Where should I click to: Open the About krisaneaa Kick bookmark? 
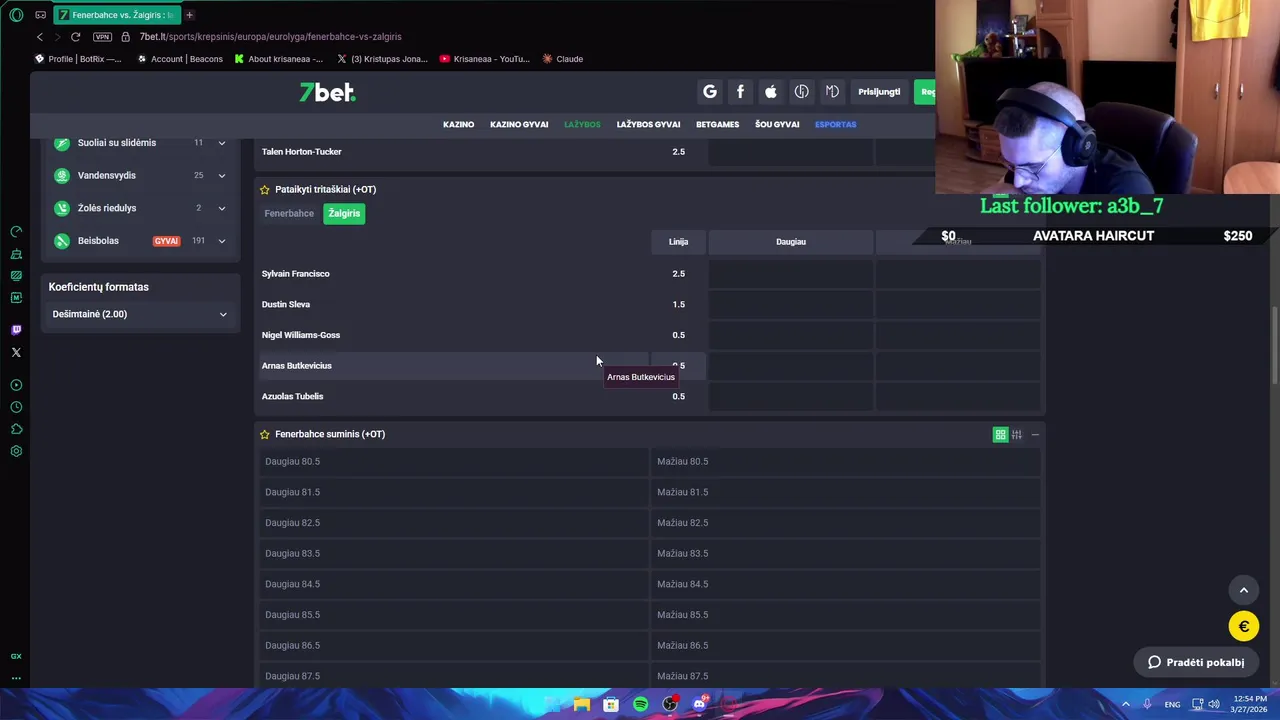tap(279, 59)
